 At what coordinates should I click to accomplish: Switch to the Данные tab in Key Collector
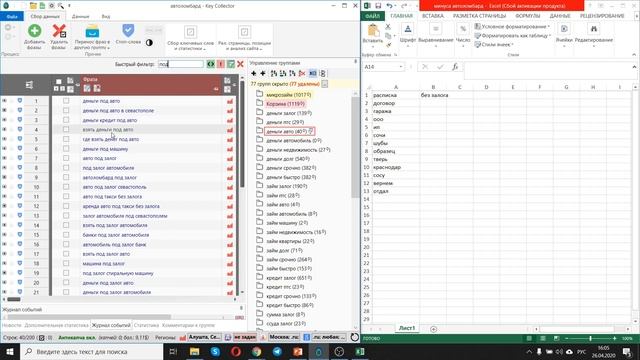coord(80,16)
